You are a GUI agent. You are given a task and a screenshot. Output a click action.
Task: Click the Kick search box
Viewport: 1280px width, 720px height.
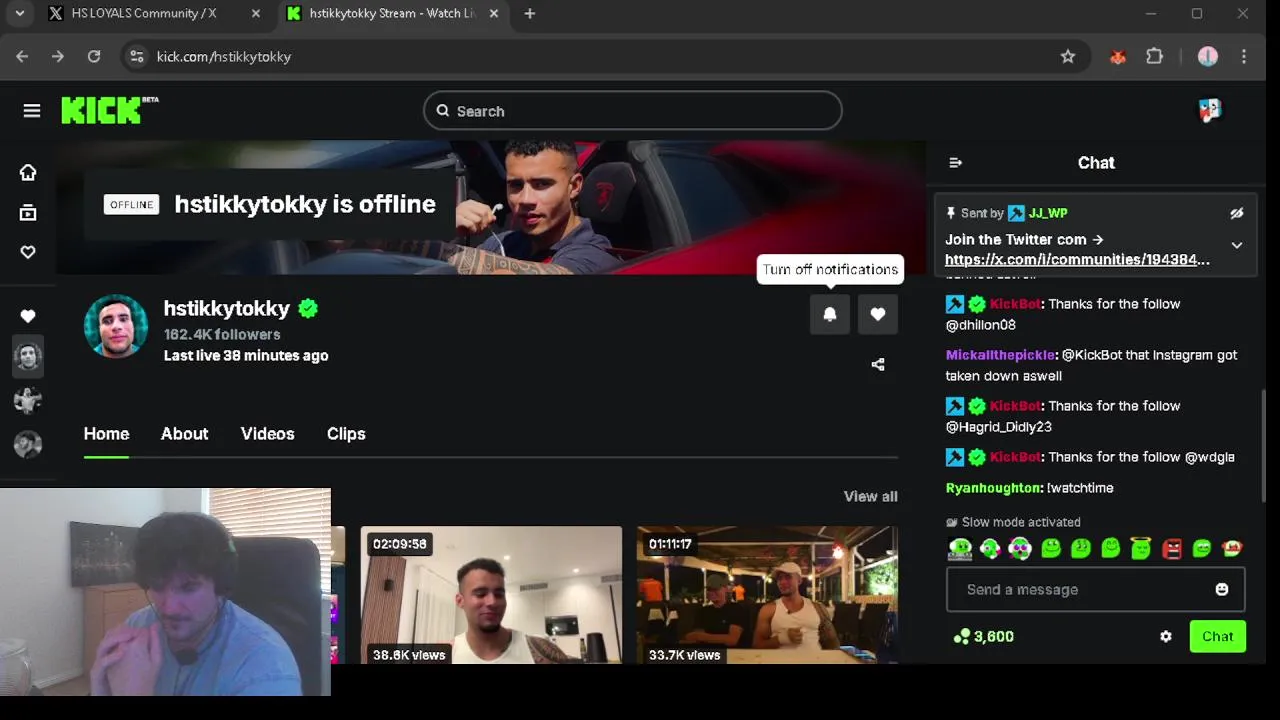tap(633, 111)
